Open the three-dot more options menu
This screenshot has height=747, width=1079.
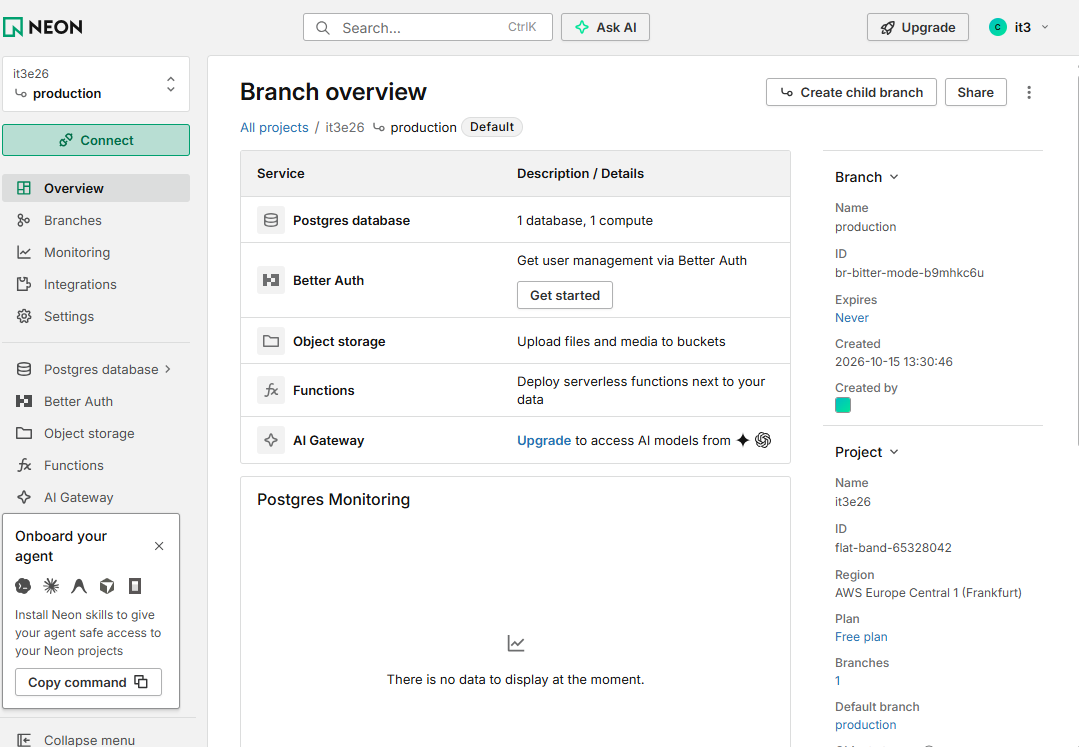1029,92
